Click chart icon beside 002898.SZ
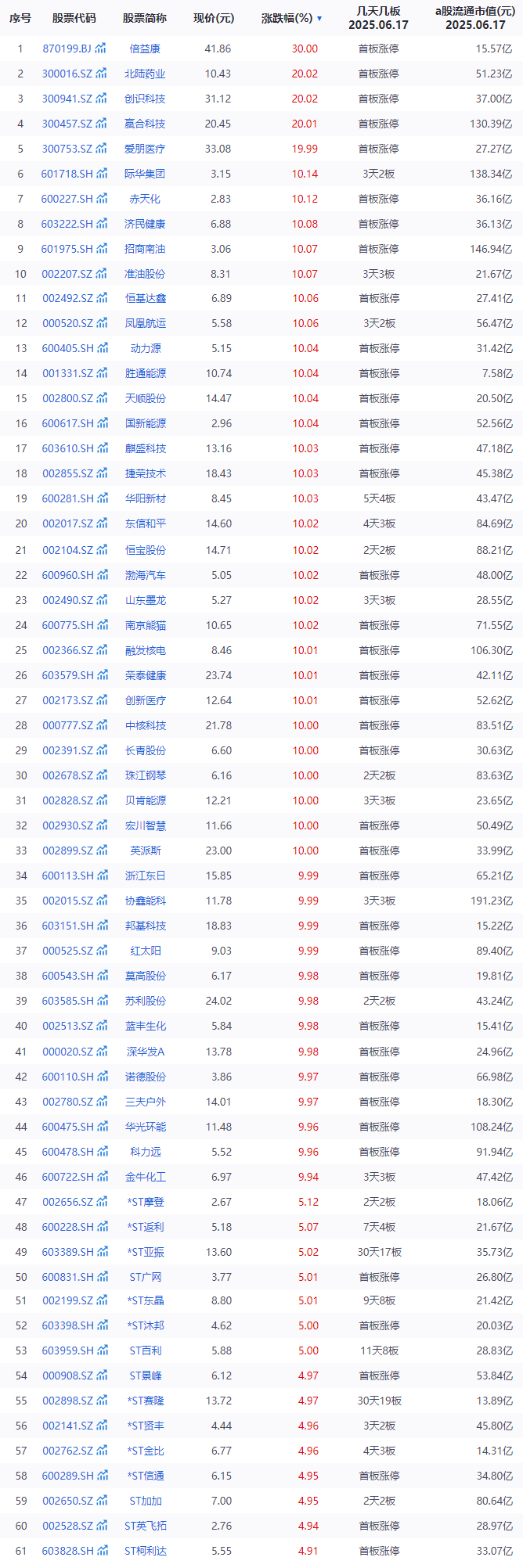Image resolution: width=523 pixels, height=1568 pixels. (102, 1401)
